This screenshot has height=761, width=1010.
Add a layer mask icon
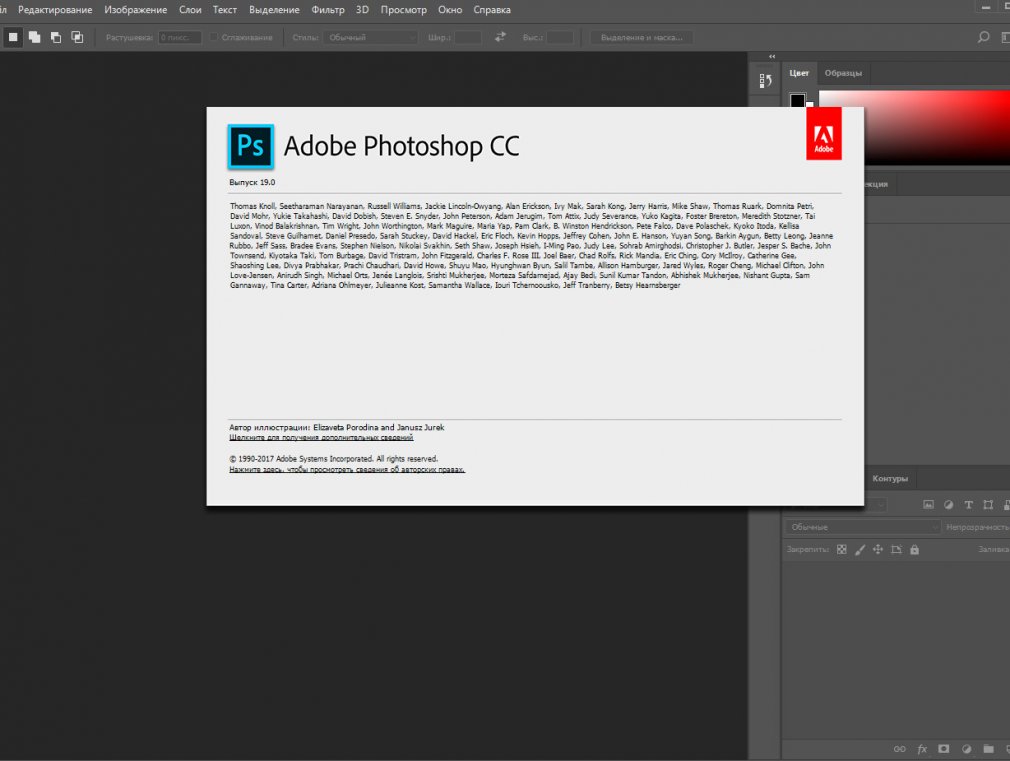click(944, 749)
